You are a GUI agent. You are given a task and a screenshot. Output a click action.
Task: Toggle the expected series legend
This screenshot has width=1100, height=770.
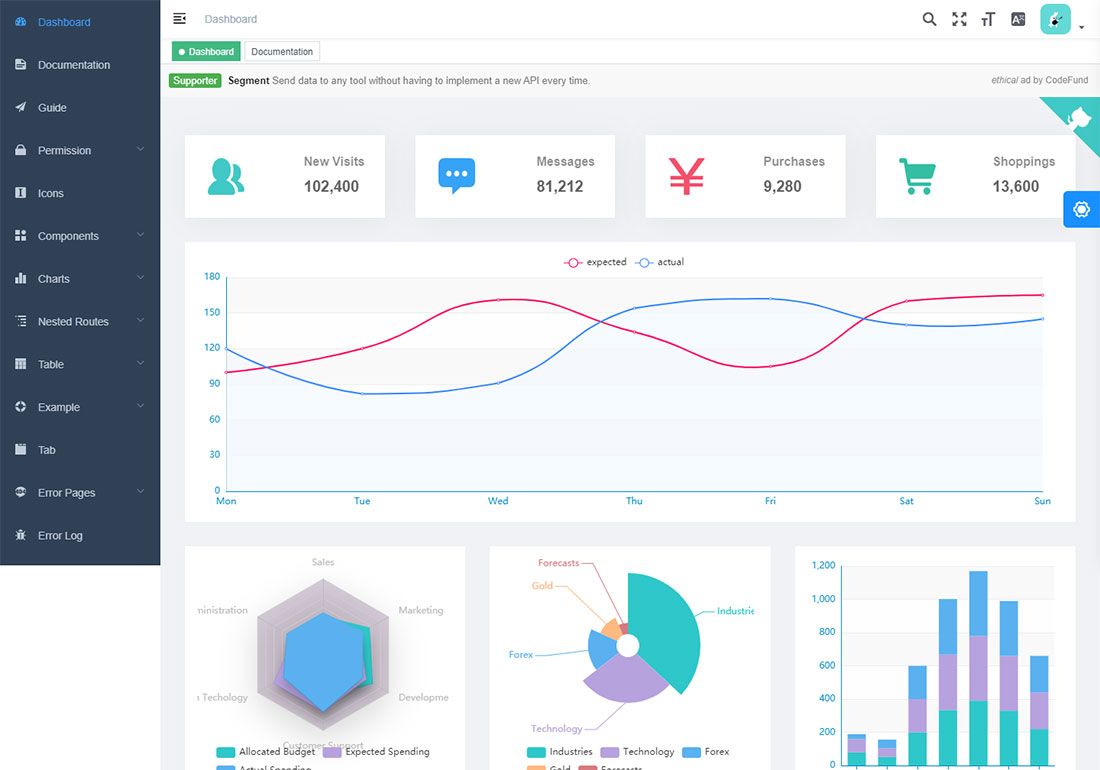point(595,262)
